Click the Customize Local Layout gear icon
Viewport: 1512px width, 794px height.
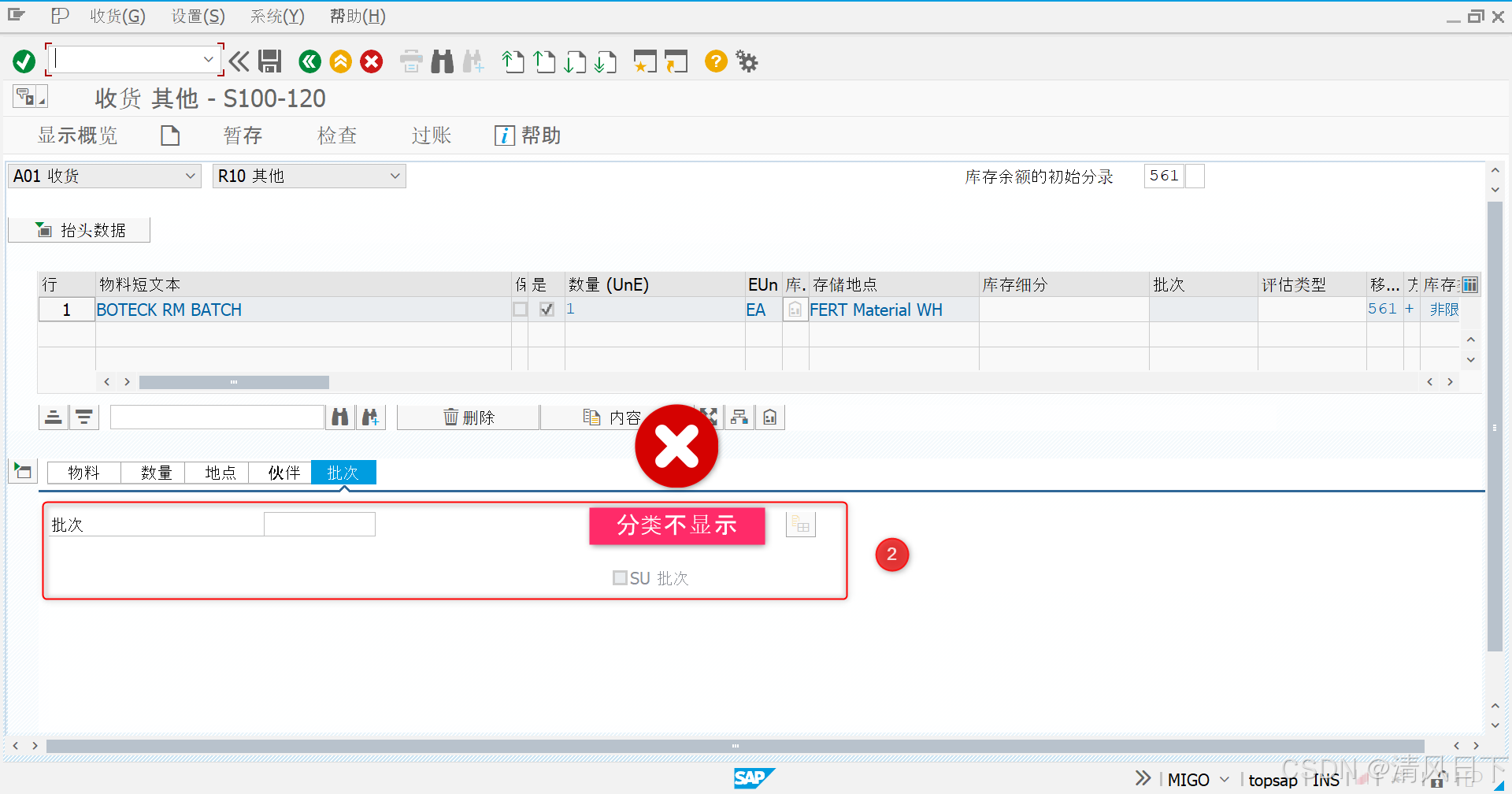click(747, 61)
